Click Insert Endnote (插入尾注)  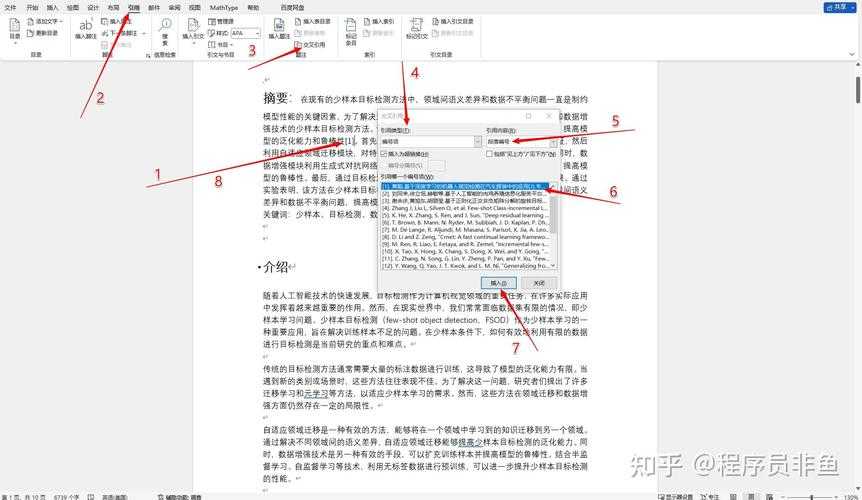click(x=117, y=21)
